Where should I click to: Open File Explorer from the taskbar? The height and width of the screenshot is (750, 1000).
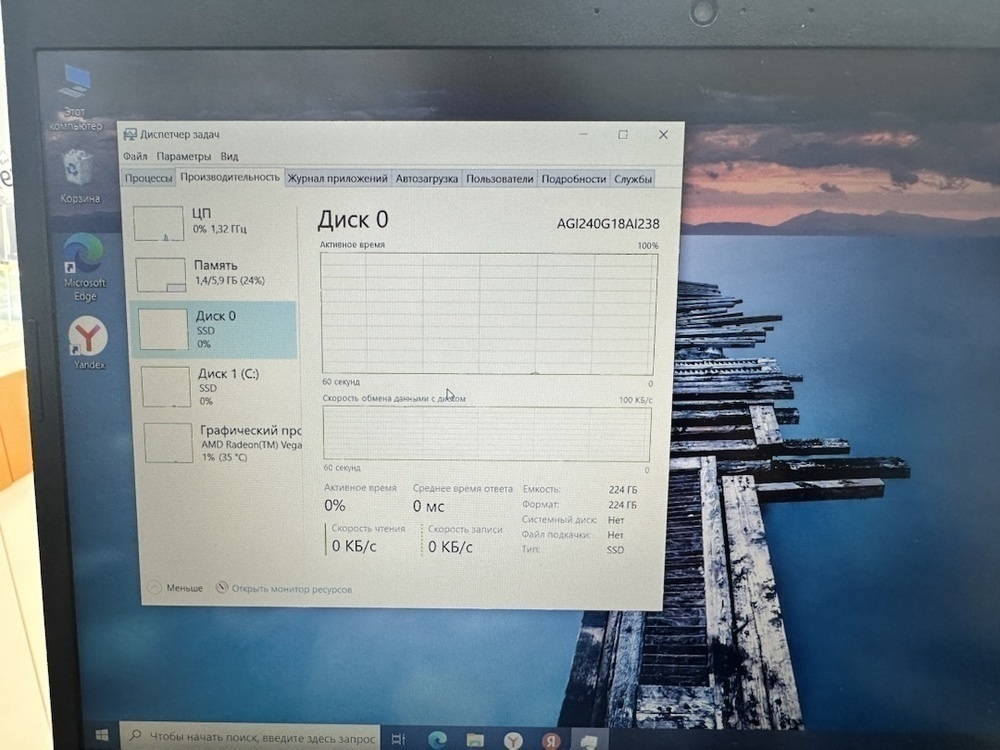[x=475, y=740]
